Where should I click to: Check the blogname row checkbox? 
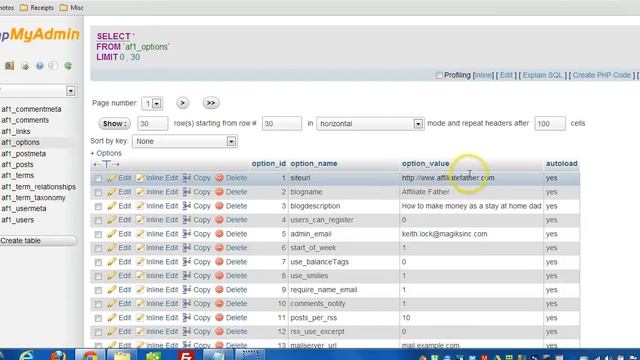click(x=98, y=193)
